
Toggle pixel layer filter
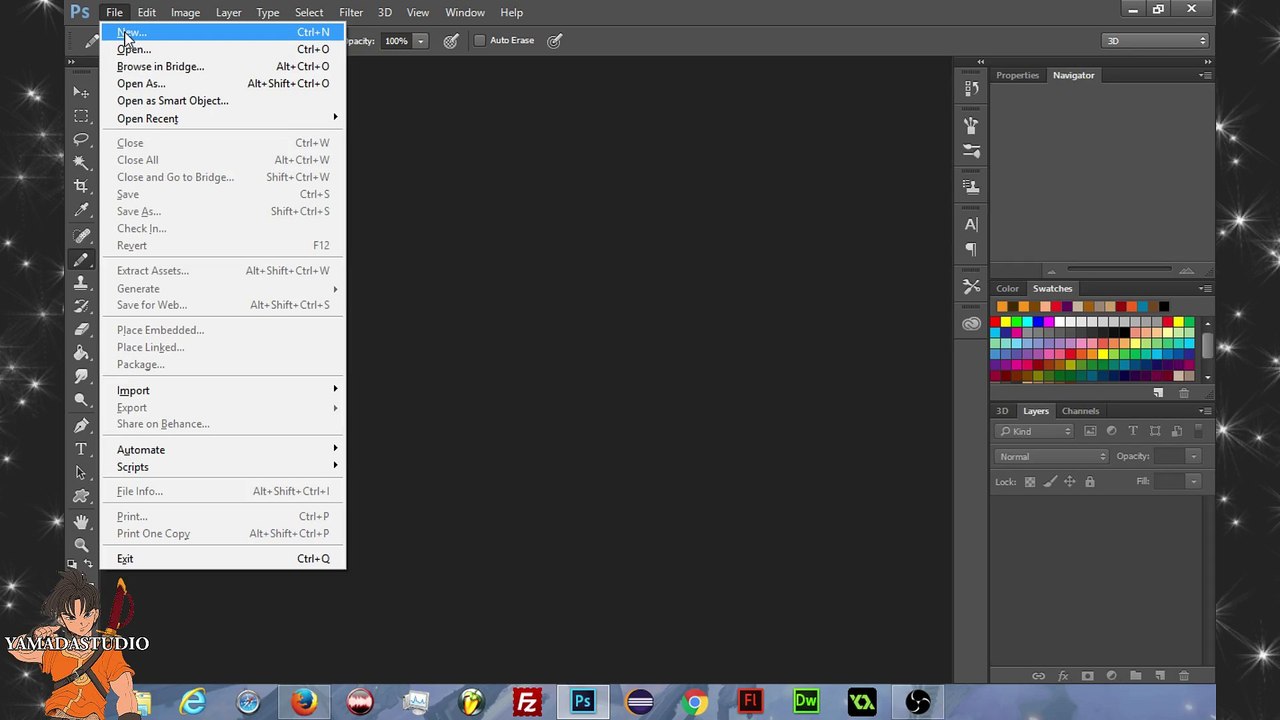point(1090,431)
